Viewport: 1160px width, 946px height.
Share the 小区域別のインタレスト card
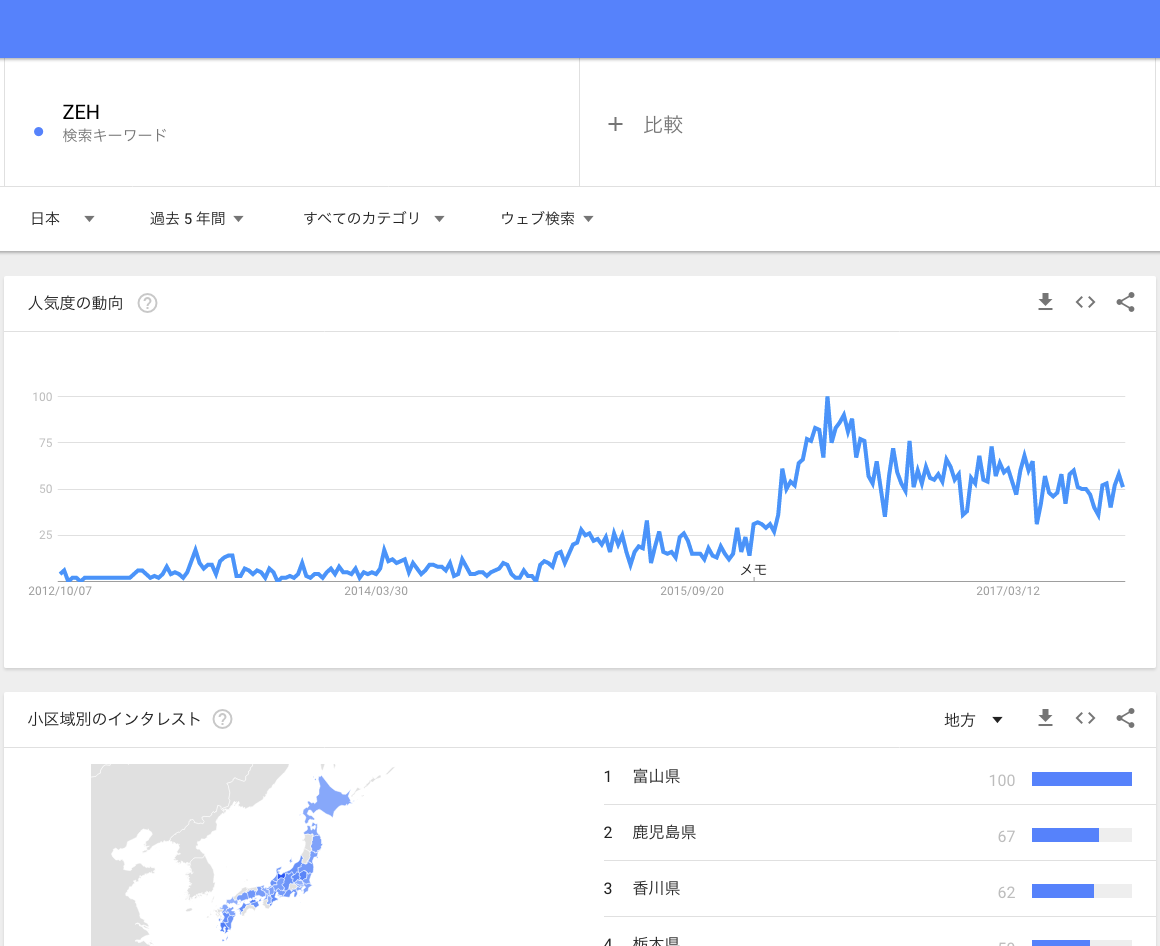click(x=1125, y=718)
